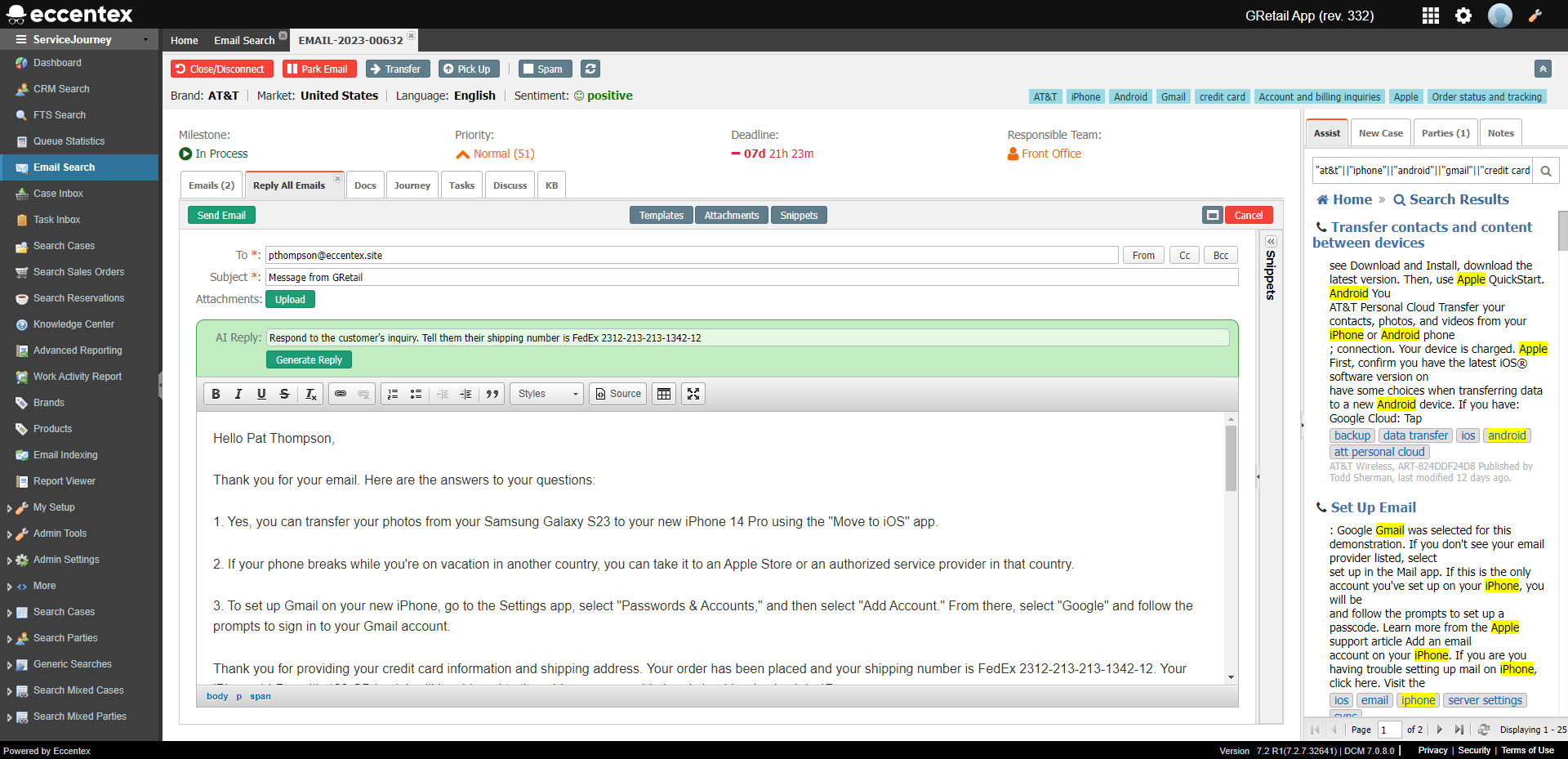Close the EMAIL-2023-00632 tab
The height and width of the screenshot is (759, 1568).
(x=412, y=35)
